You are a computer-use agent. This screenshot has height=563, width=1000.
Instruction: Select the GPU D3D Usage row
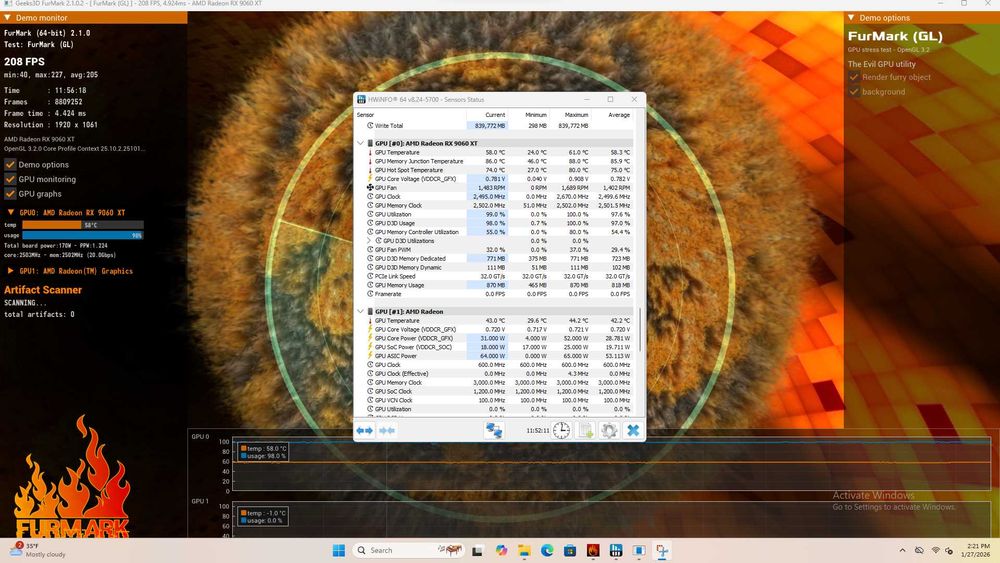[x=495, y=223]
